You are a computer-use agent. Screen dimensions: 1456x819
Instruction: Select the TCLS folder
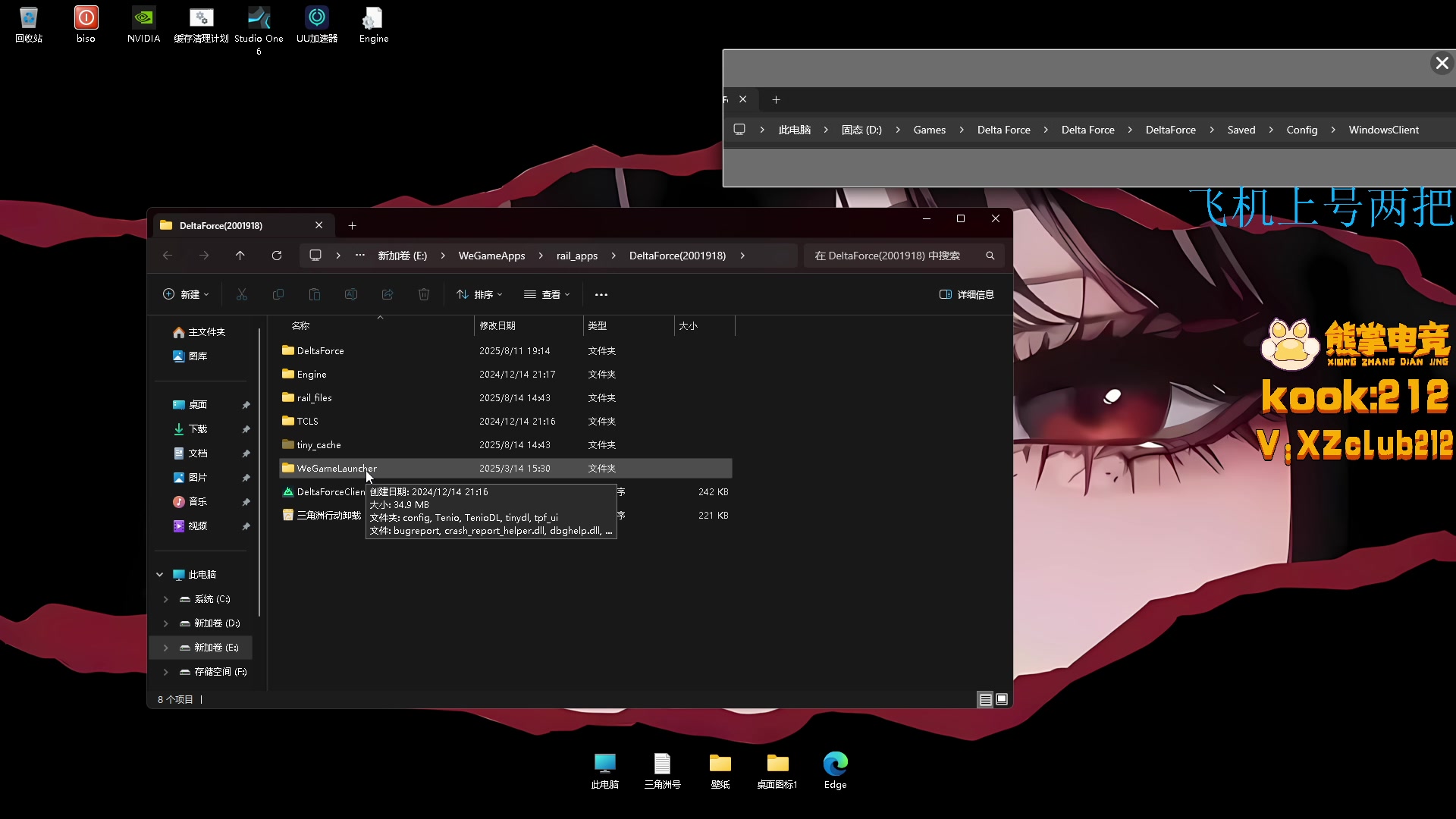pyautogui.click(x=506, y=421)
